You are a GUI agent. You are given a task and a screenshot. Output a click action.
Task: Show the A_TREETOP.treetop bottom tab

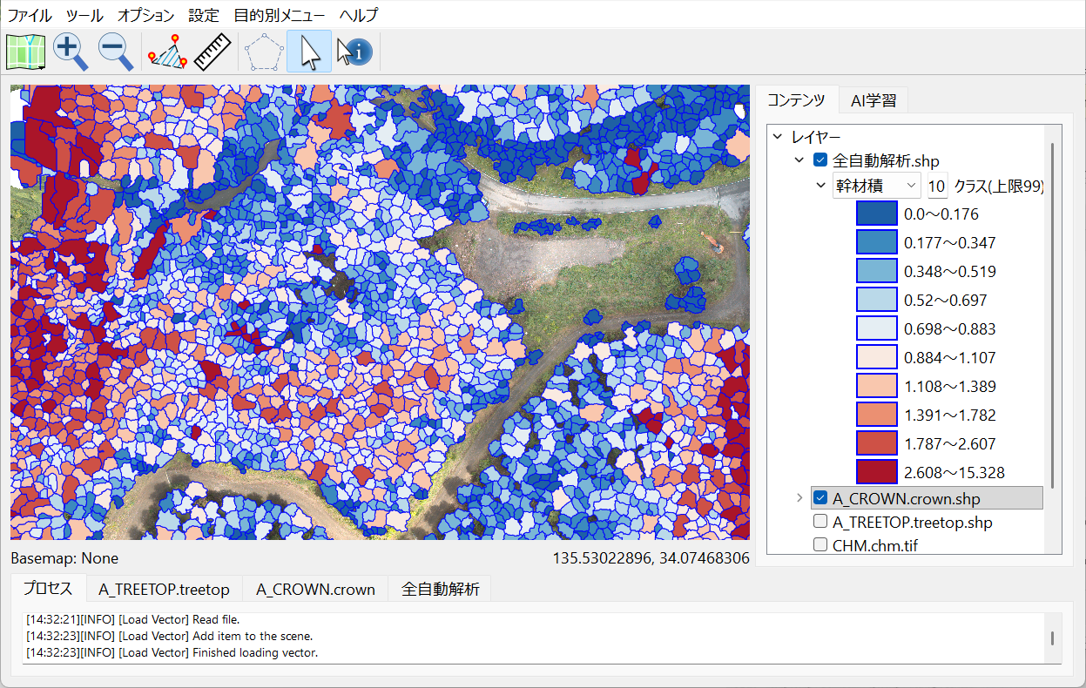[164, 589]
